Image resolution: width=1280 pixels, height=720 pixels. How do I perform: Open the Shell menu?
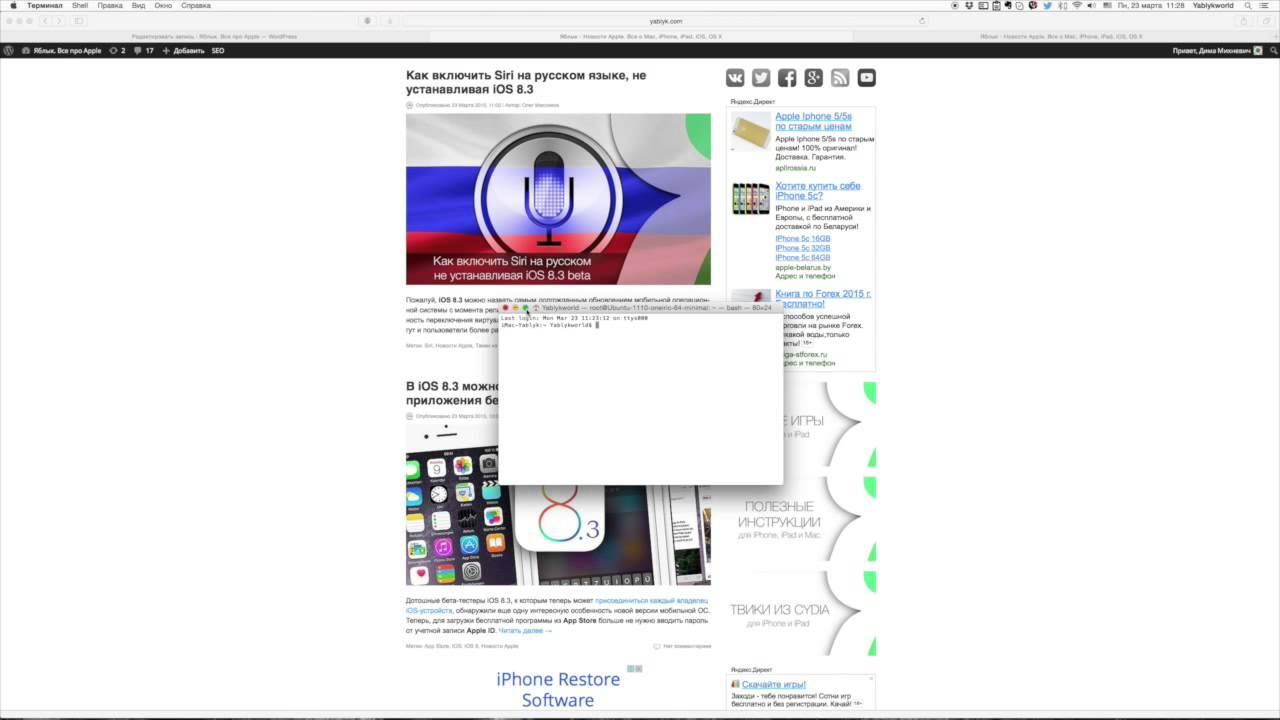tap(80, 6)
